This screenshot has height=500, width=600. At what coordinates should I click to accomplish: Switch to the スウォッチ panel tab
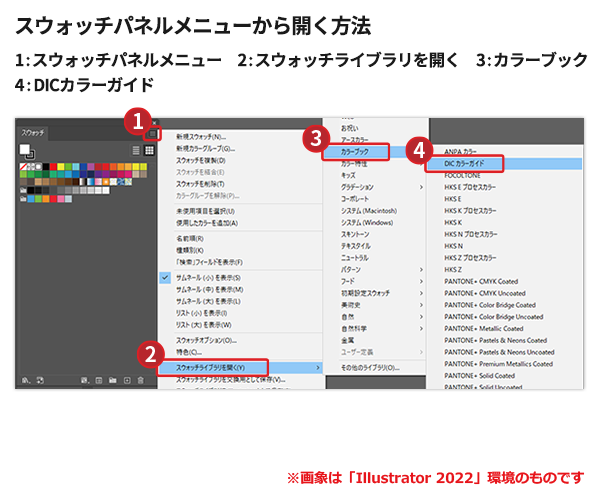(x=33, y=133)
